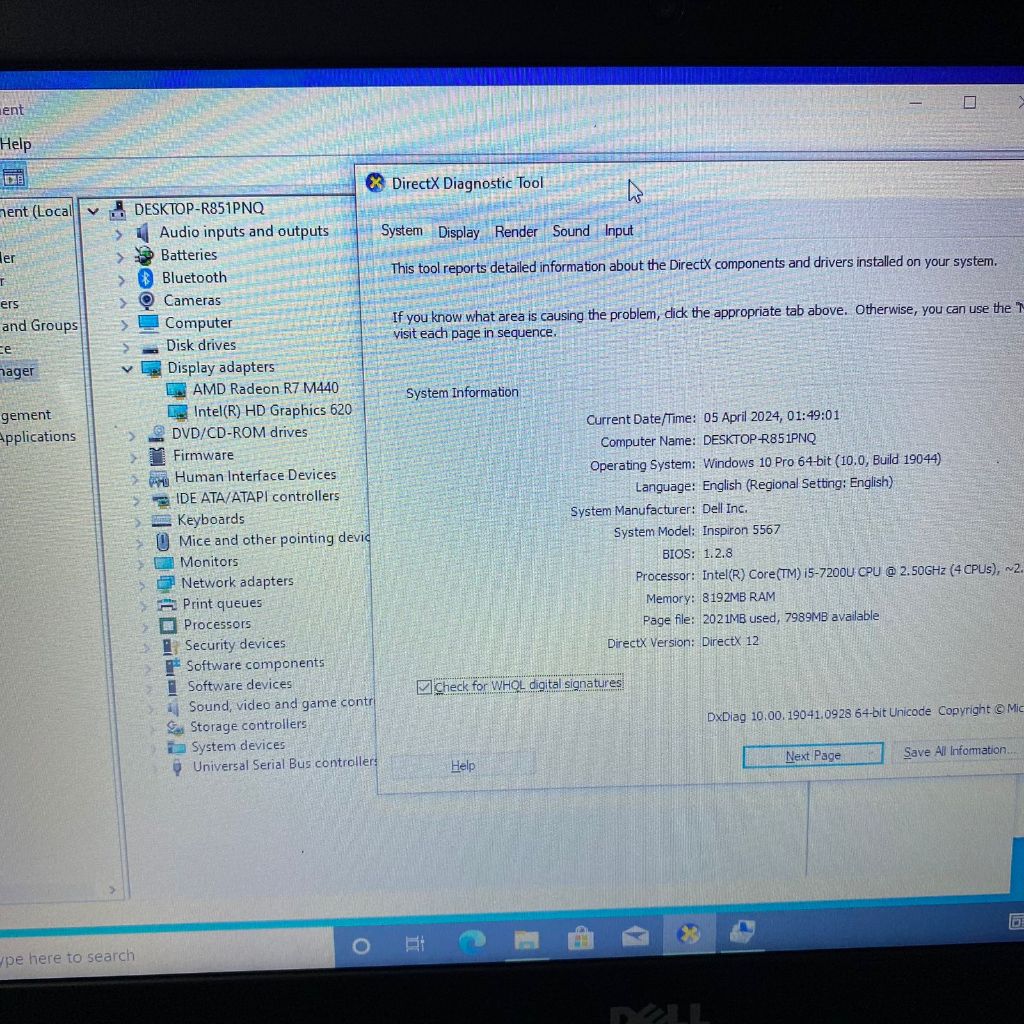Image resolution: width=1024 pixels, height=1024 pixels.
Task: Click the Display adapters category icon
Action: [152, 369]
